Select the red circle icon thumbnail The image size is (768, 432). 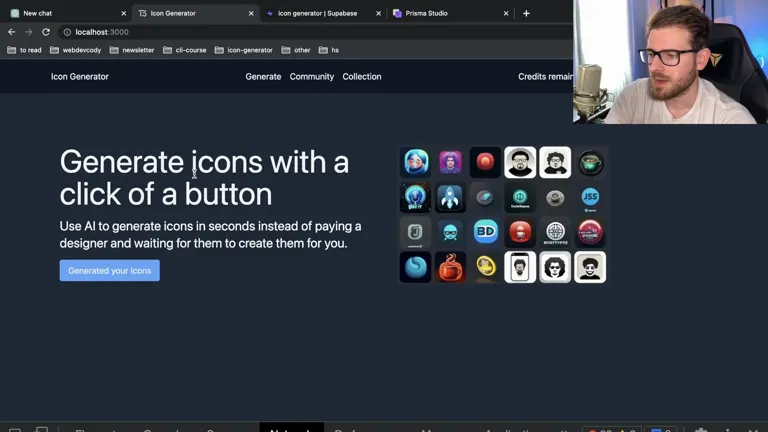click(x=485, y=162)
